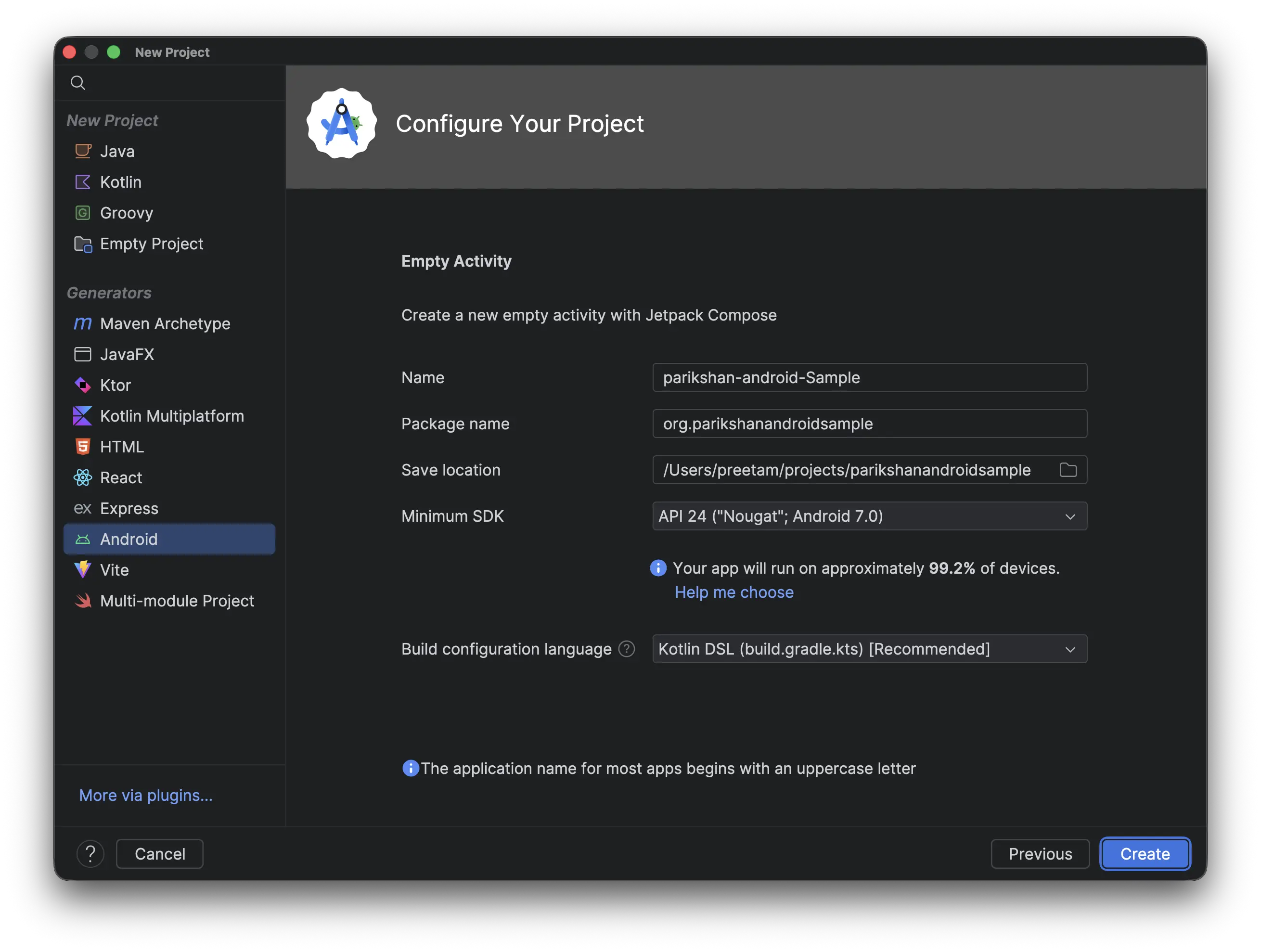Go back with the Previous button
Viewport: 1261px width, 952px height.
coord(1040,853)
